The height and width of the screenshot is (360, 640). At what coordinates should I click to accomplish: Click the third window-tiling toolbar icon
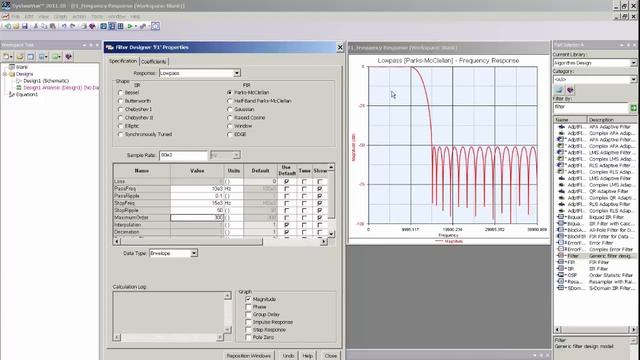point(120,26)
